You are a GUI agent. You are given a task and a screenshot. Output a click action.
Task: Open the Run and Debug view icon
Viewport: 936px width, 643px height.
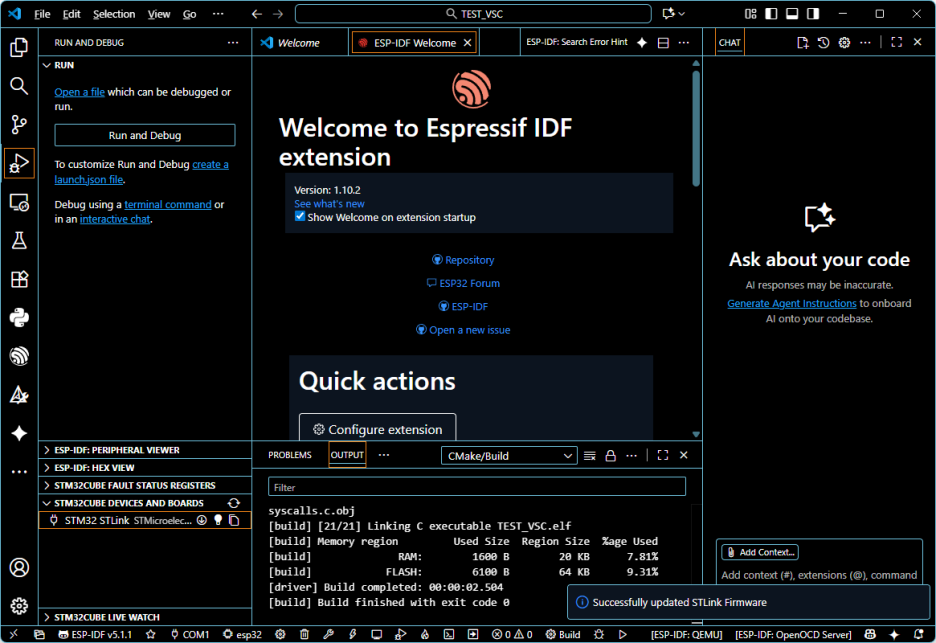[x=19, y=163]
